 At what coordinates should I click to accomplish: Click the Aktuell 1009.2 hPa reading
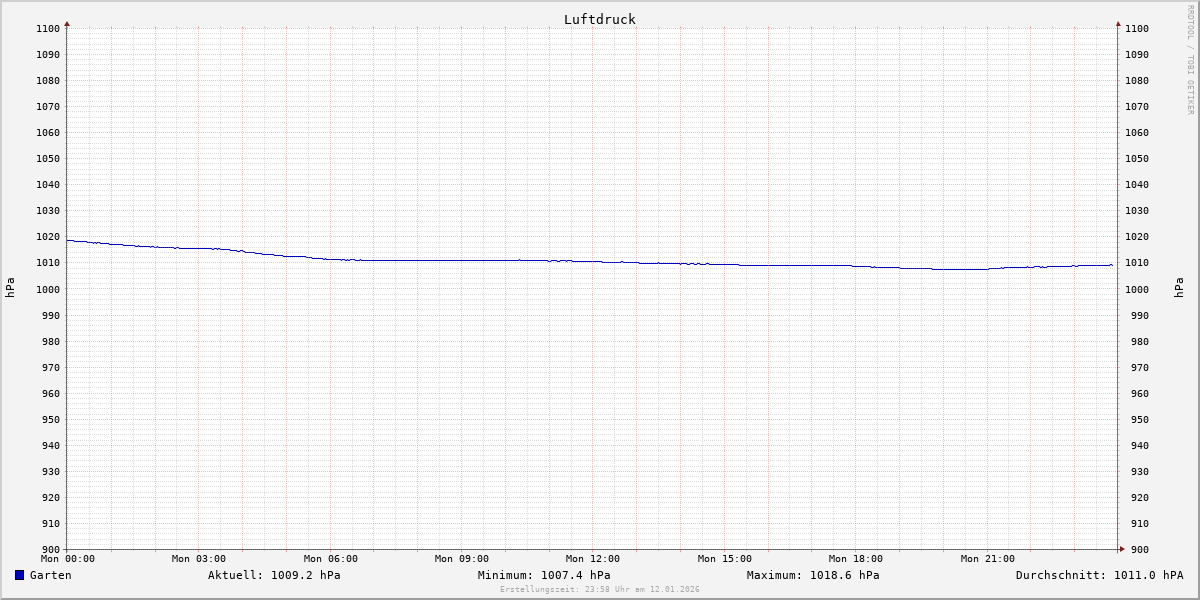(274, 575)
